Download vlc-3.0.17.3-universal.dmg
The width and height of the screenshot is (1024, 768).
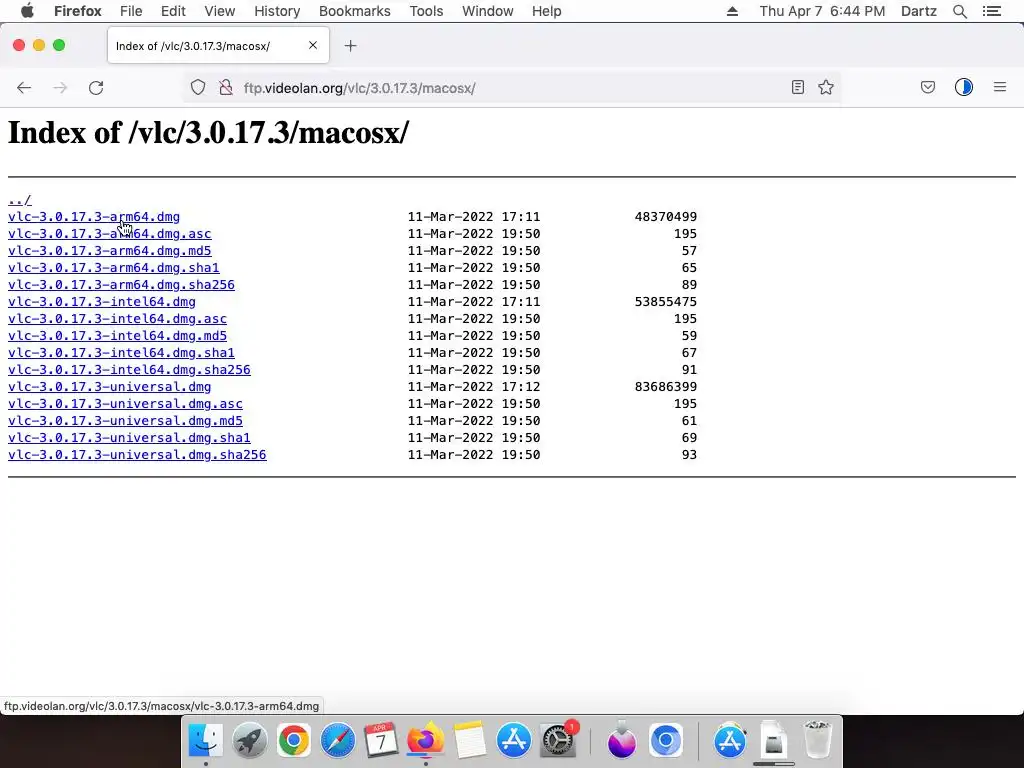point(110,387)
